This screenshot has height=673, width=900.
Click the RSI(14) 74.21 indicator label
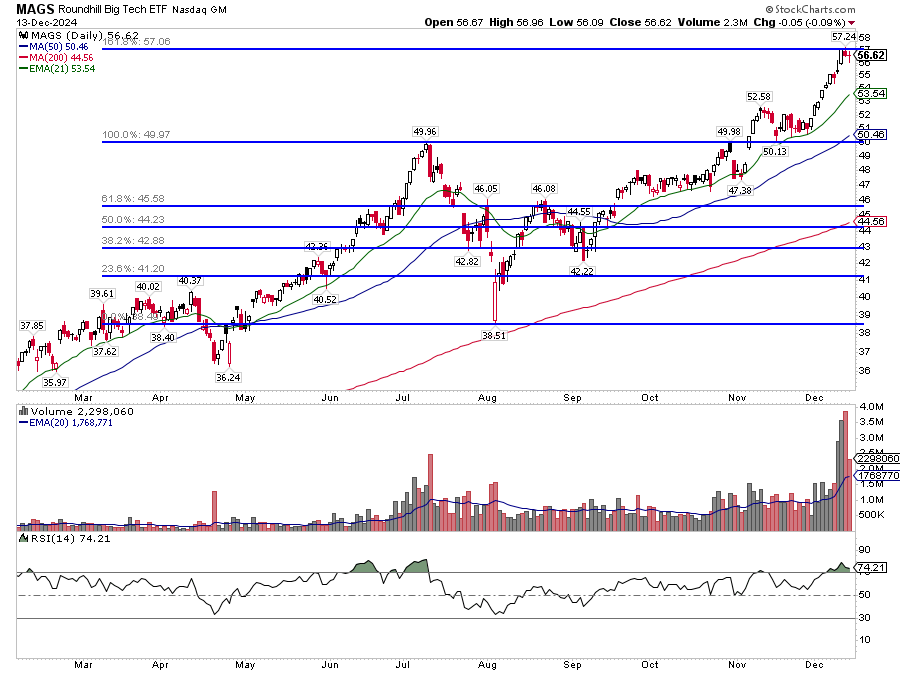tap(70, 538)
